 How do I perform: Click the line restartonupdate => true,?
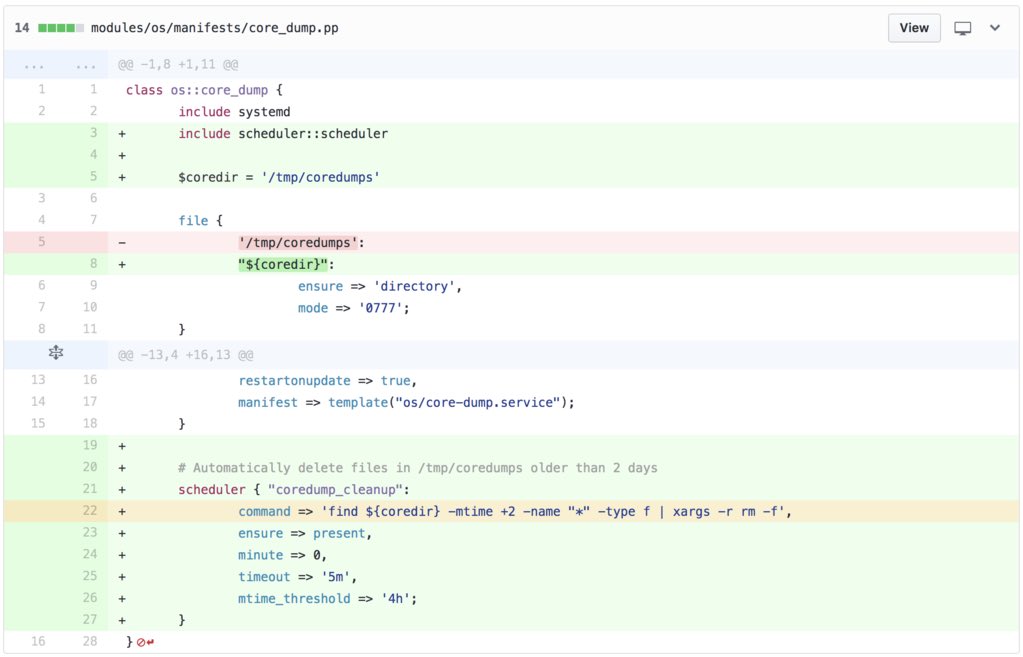point(328,381)
